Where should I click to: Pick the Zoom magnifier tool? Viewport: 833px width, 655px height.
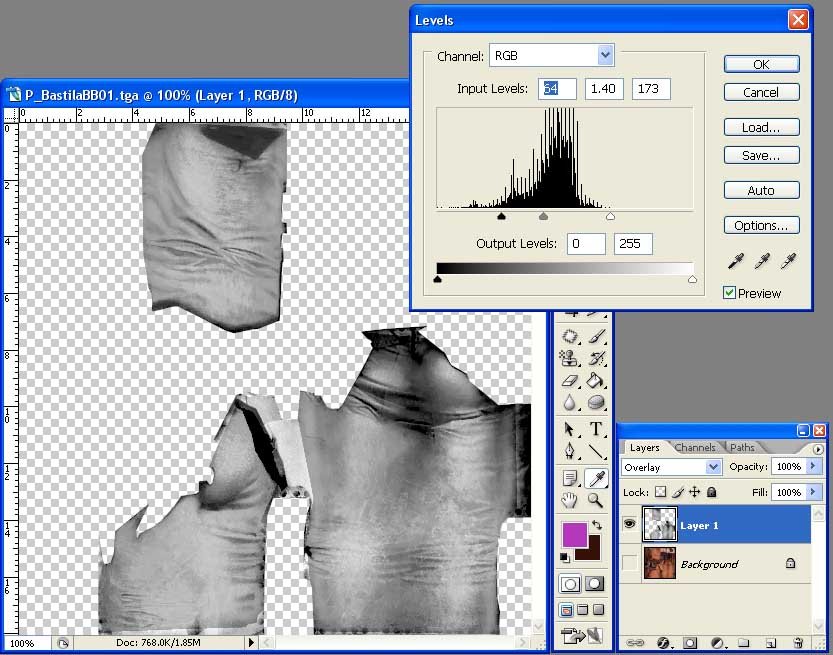point(596,499)
